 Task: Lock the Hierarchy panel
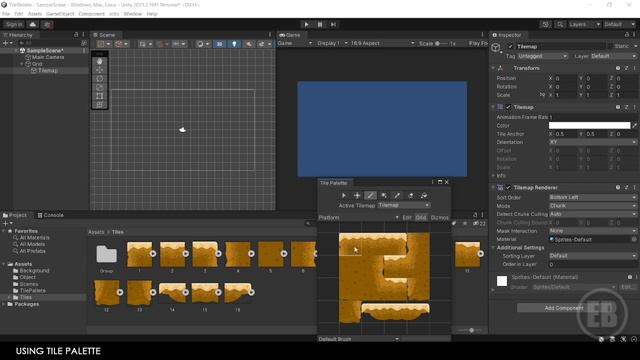[76, 35]
